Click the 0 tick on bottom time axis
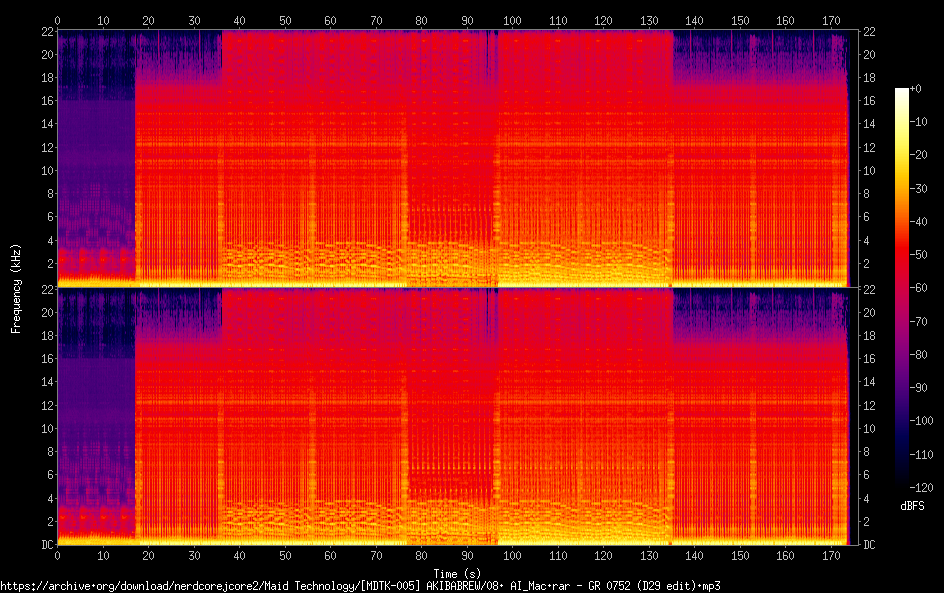This screenshot has width=944, height=593. [x=57, y=555]
